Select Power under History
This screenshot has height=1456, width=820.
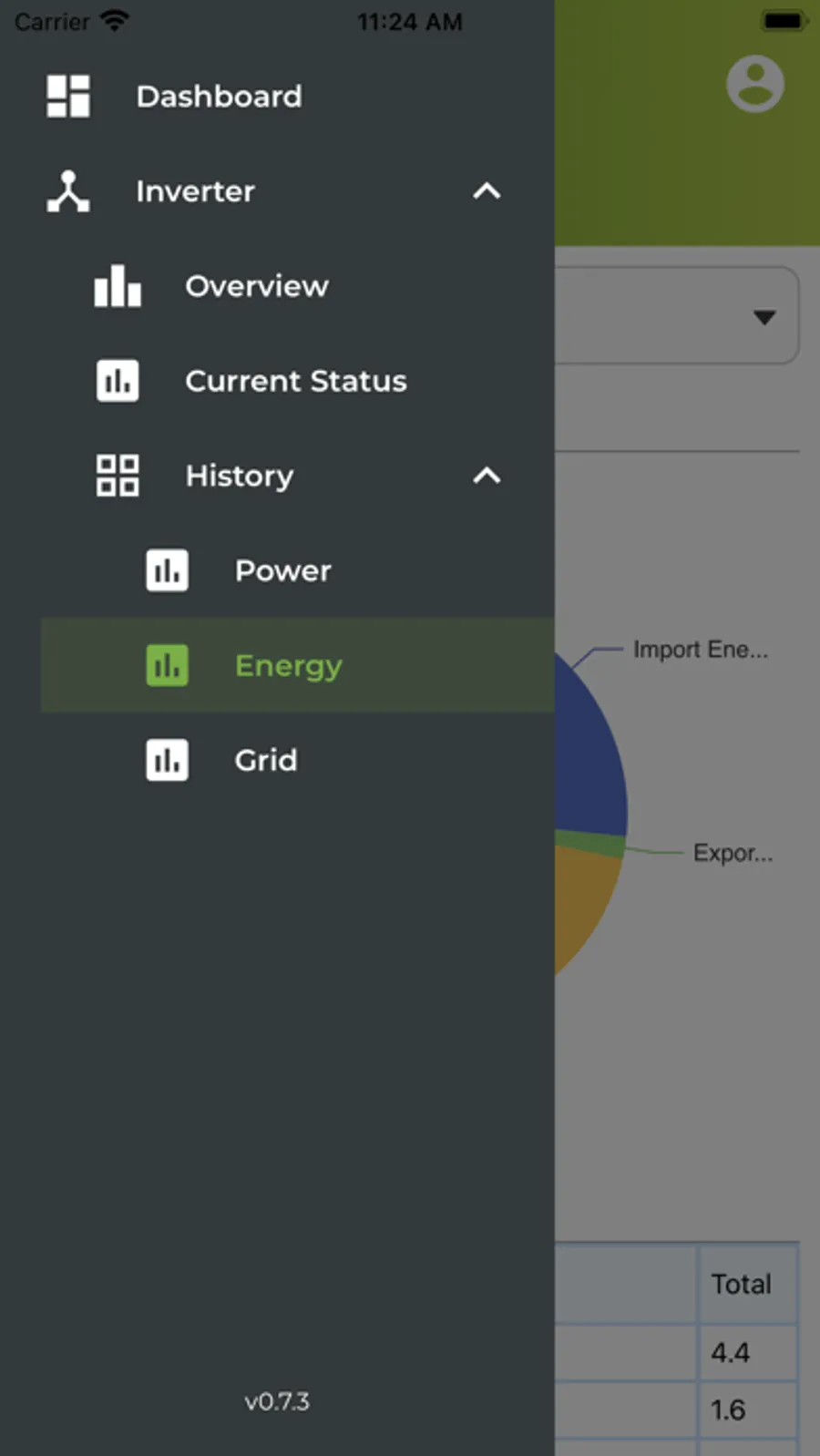point(283,570)
